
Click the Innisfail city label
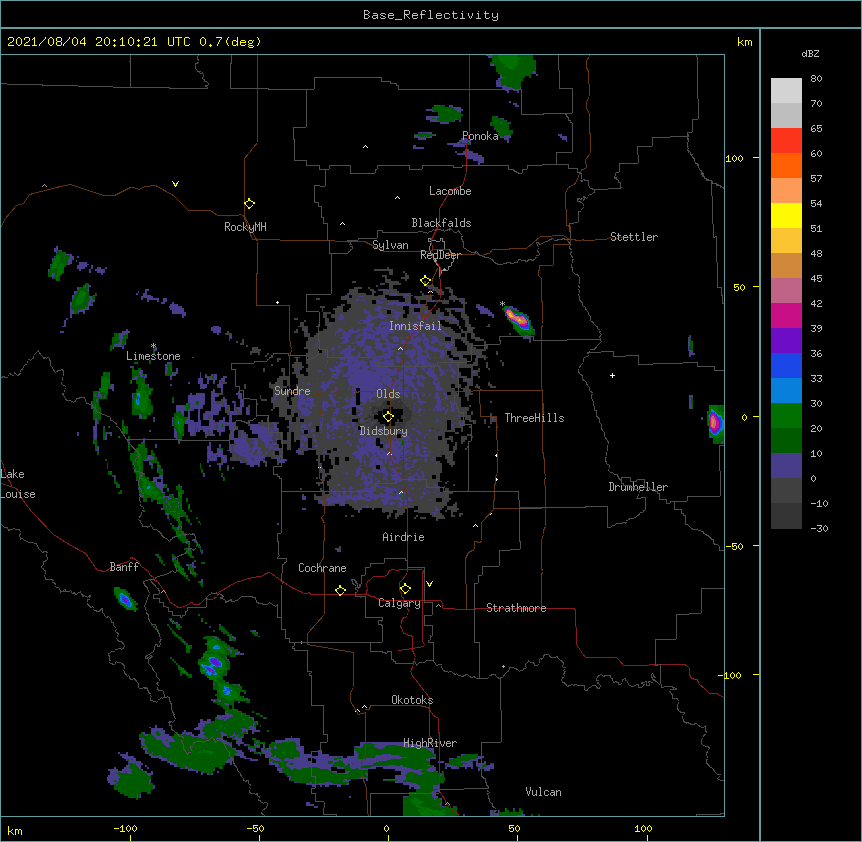(416, 326)
